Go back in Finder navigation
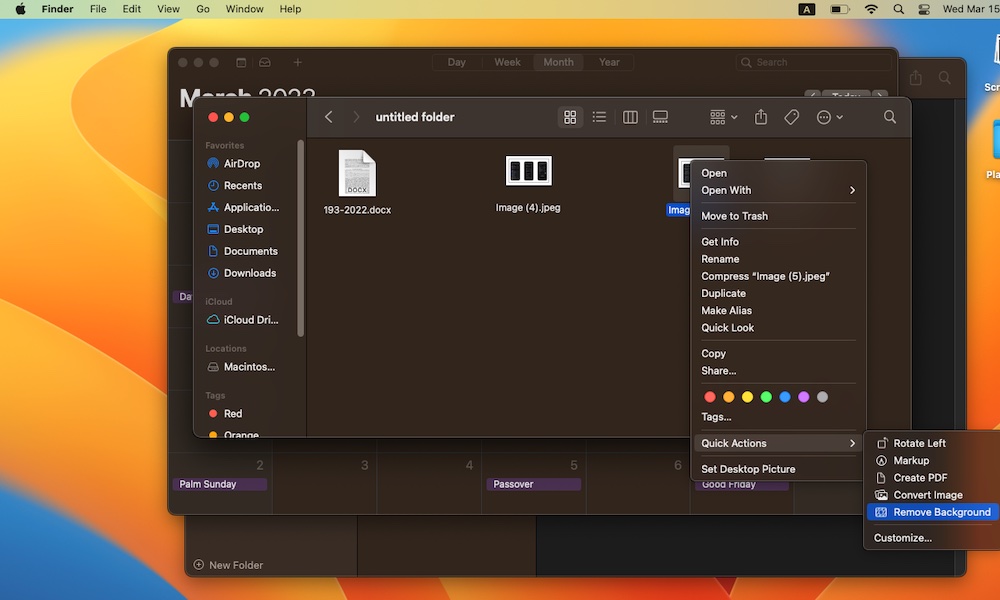This screenshot has height=600, width=1000. (328, 117)
